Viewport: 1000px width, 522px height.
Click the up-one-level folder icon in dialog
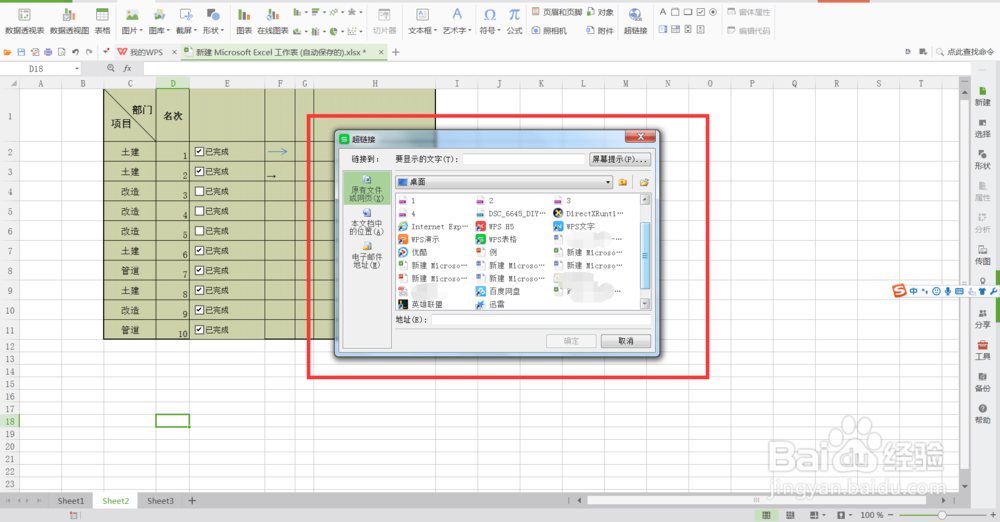(622, 182)
